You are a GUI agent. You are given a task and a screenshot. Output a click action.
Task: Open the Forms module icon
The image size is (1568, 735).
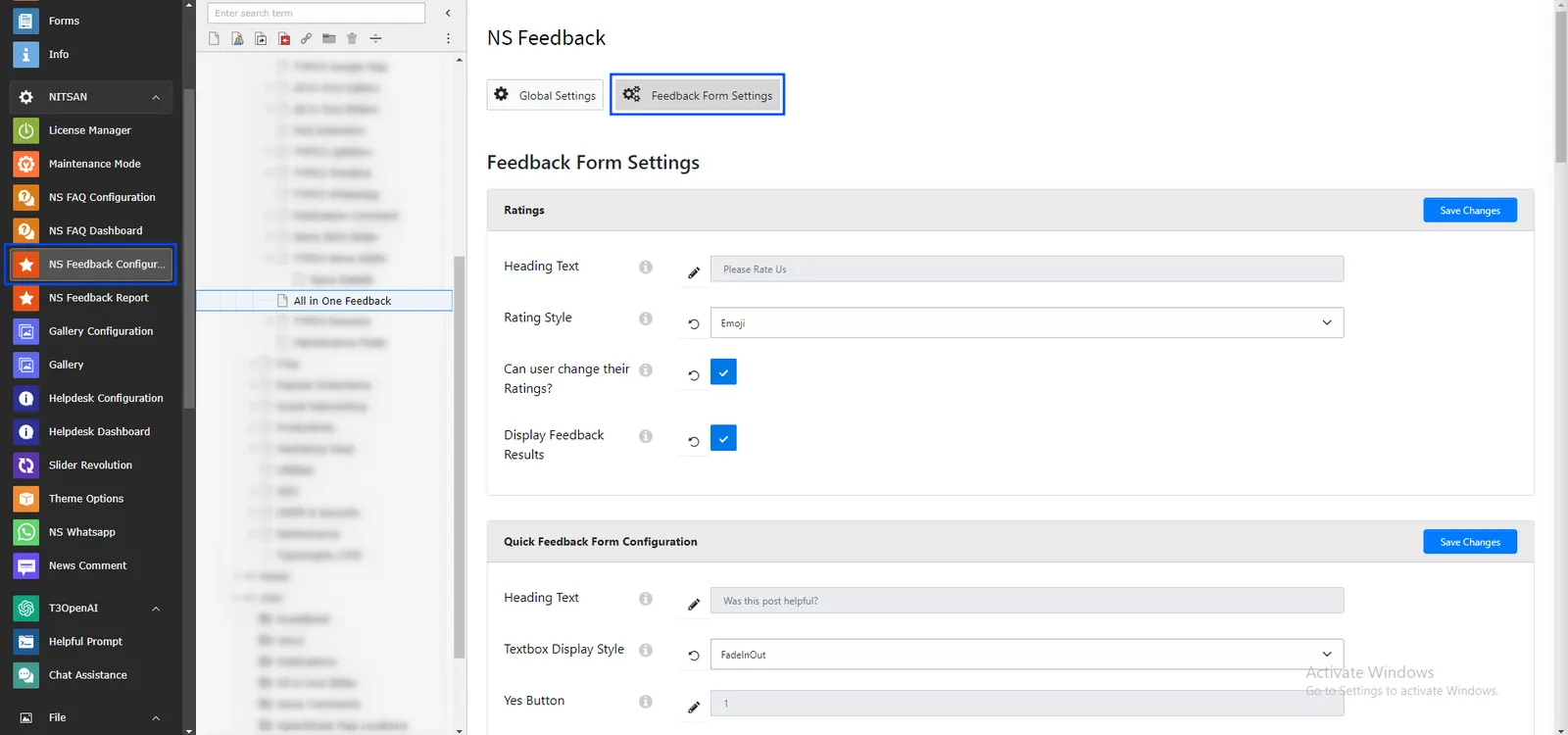pyautogui.click(x=26, y=21)
